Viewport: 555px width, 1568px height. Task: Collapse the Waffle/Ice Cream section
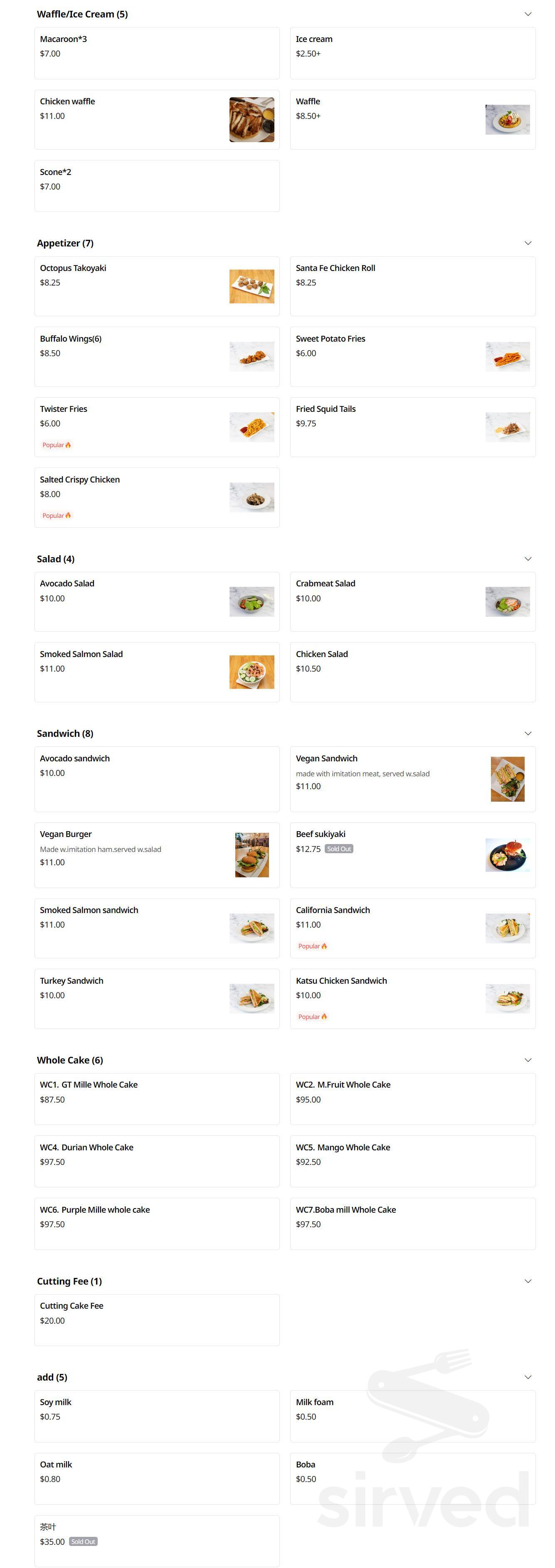point(528,13)
